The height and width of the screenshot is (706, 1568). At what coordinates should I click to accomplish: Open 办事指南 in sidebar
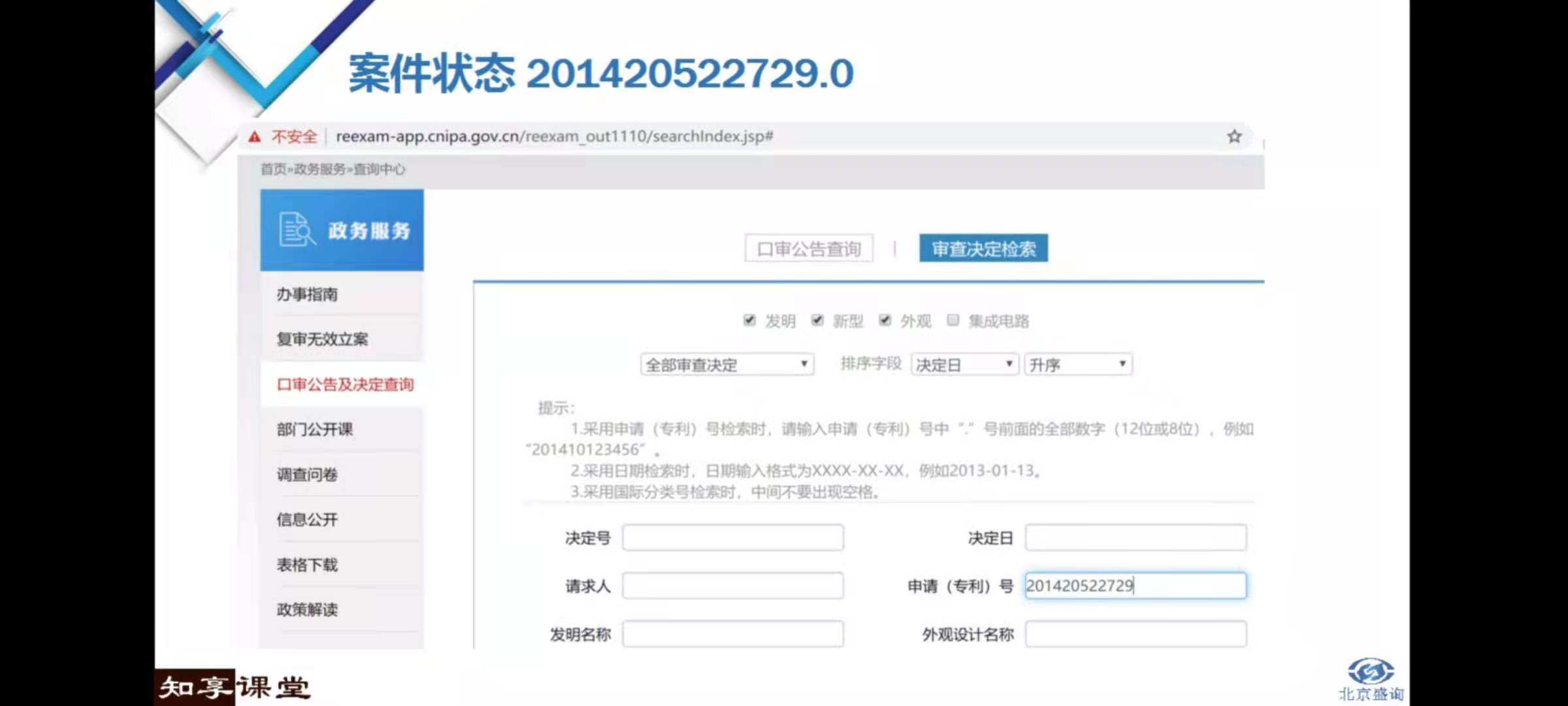[x=307, y=294]
